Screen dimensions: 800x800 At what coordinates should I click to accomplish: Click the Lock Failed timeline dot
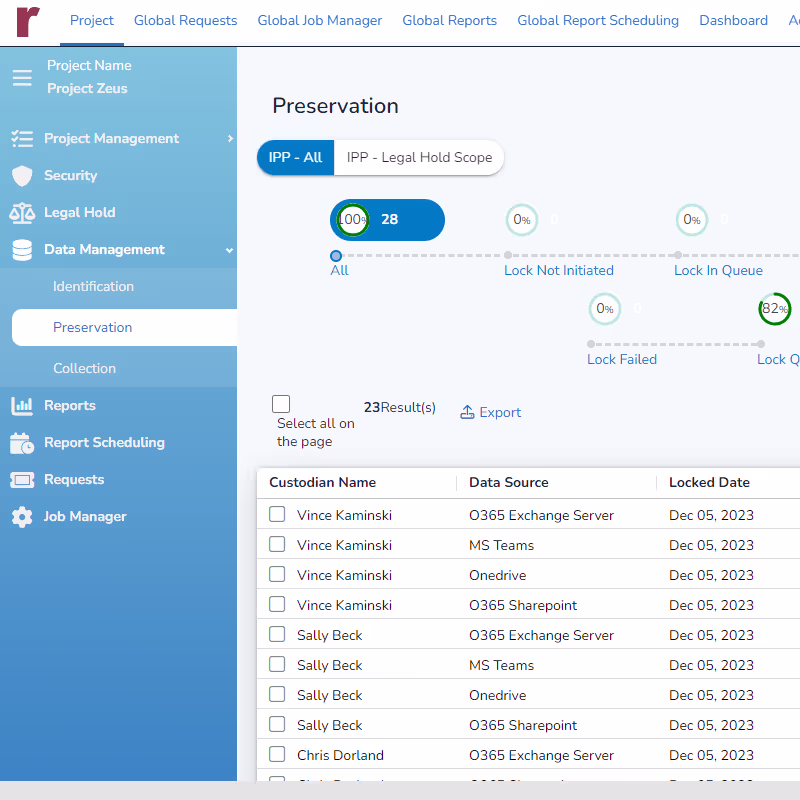click(x=591, y=344)
